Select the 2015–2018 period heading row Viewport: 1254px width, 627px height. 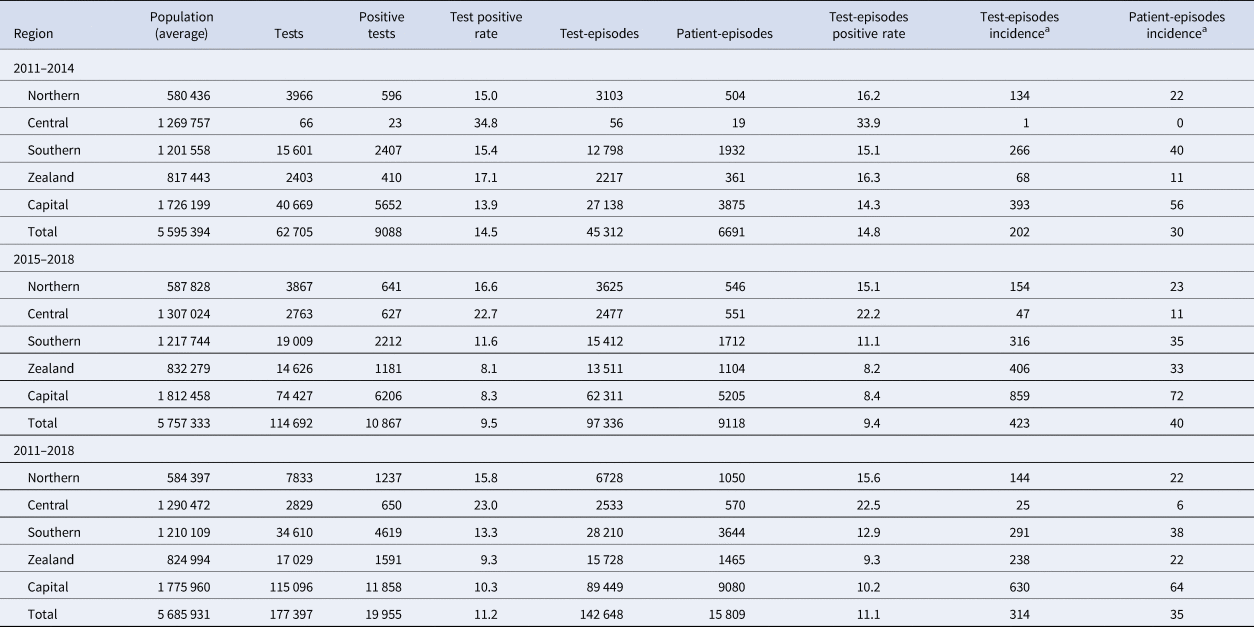(43, 259)
